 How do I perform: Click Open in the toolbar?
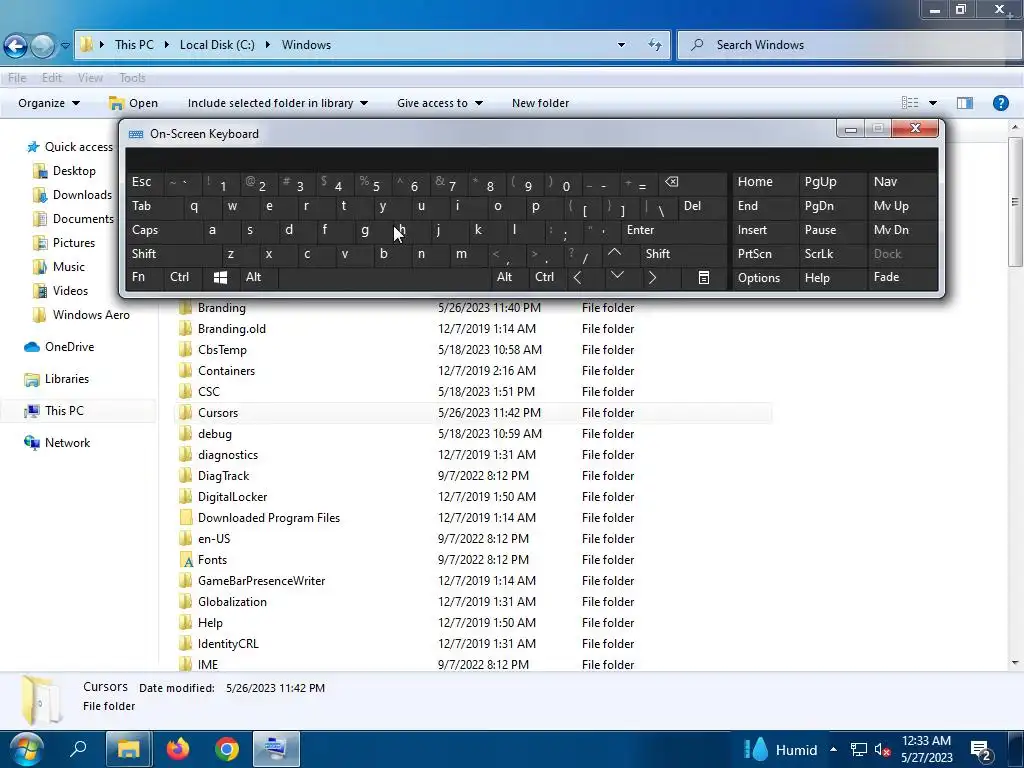point(133,103)
